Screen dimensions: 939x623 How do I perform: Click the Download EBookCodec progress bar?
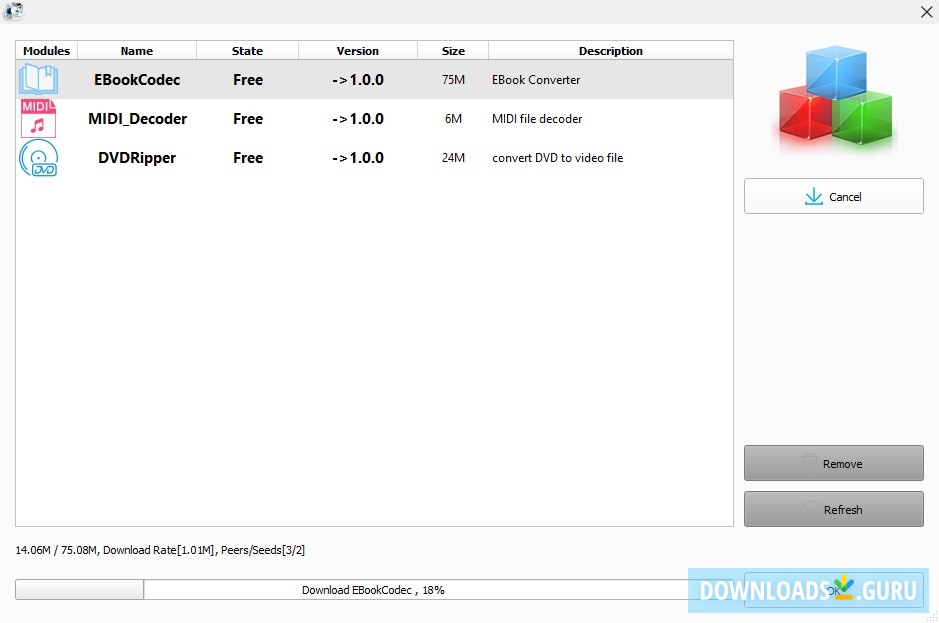click(374, 589)
